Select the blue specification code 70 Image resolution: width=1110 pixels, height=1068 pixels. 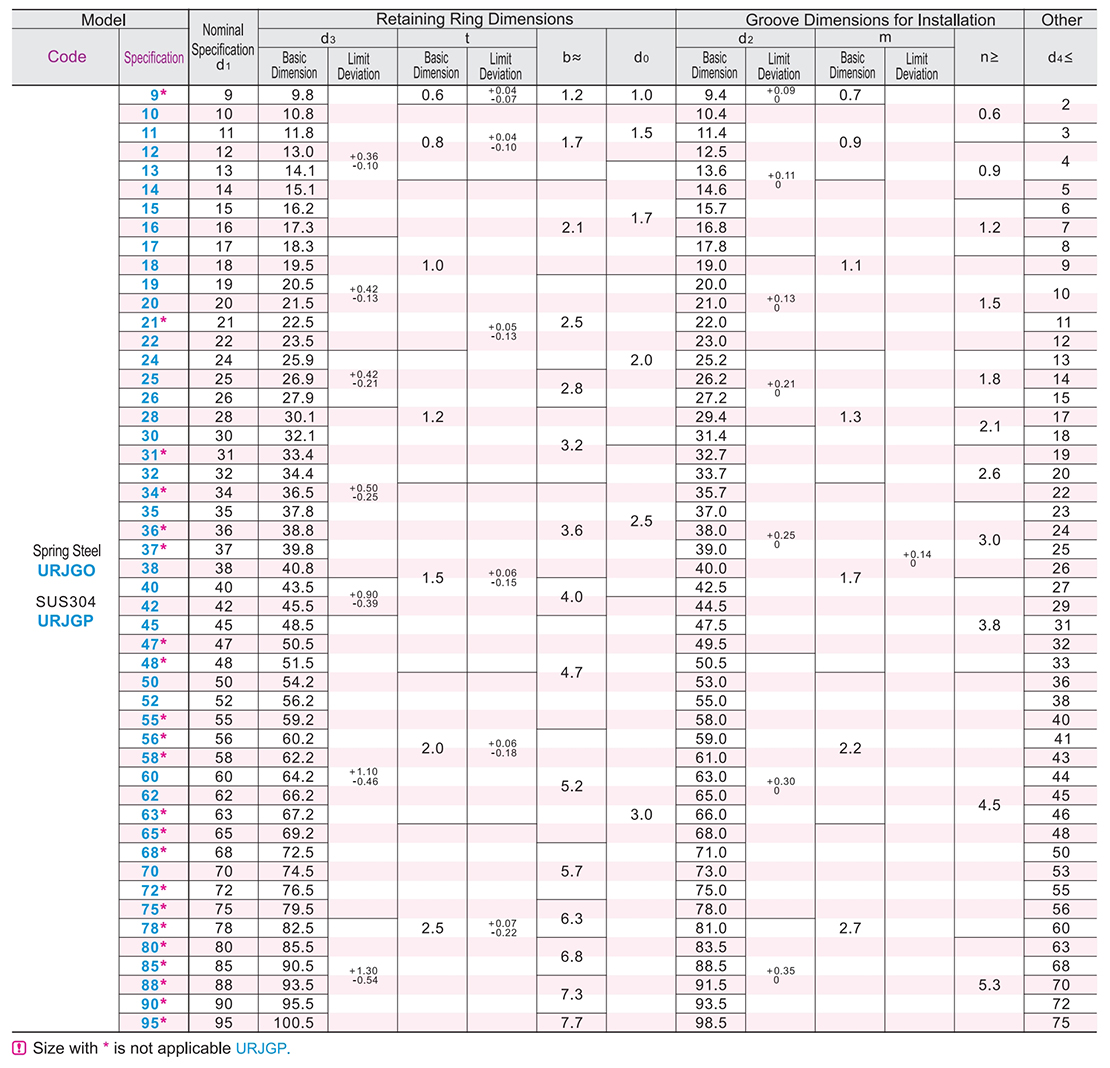pyautogui.click(x=150, y=871)
